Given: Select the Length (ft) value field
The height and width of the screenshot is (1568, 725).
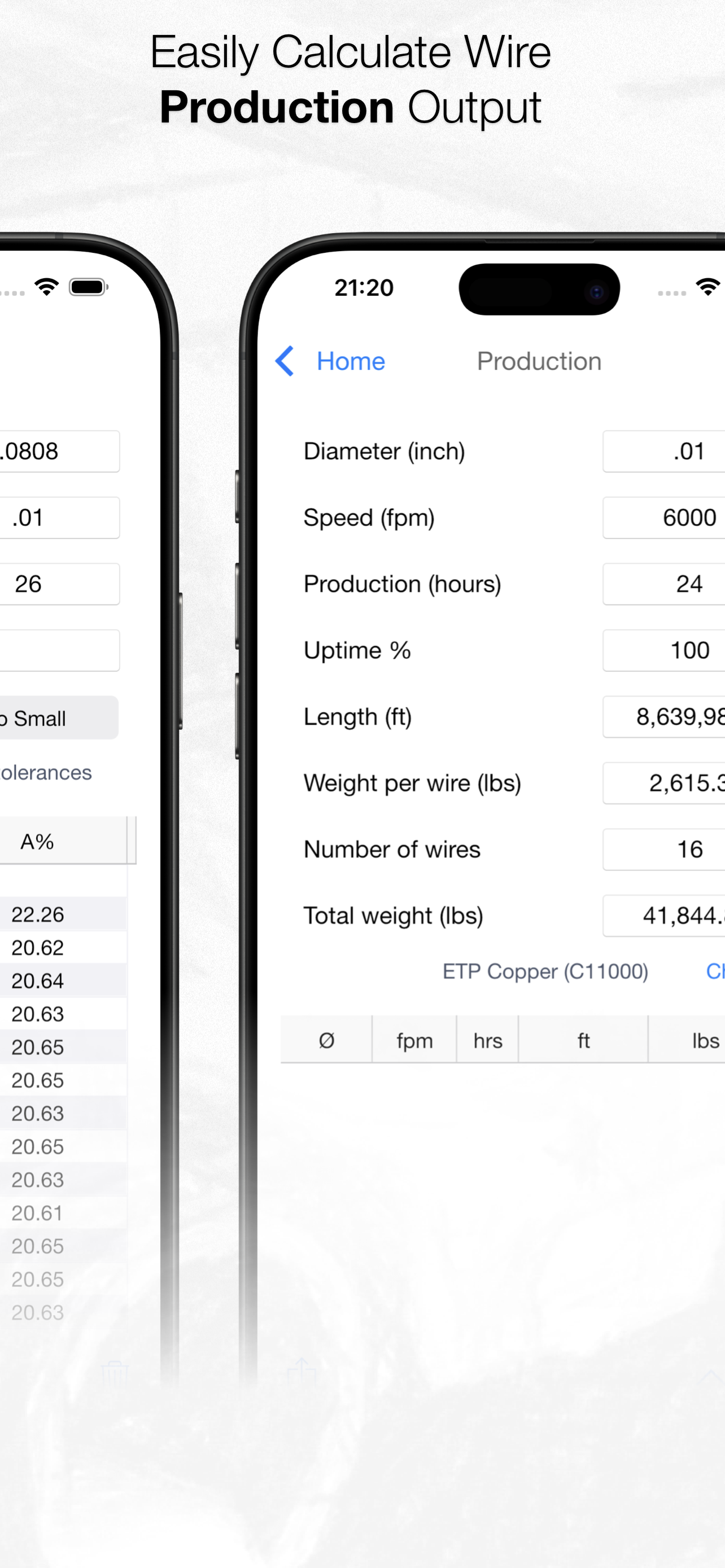Looking at the screenshot, I should pyautogui.click(x=663, y=717).
